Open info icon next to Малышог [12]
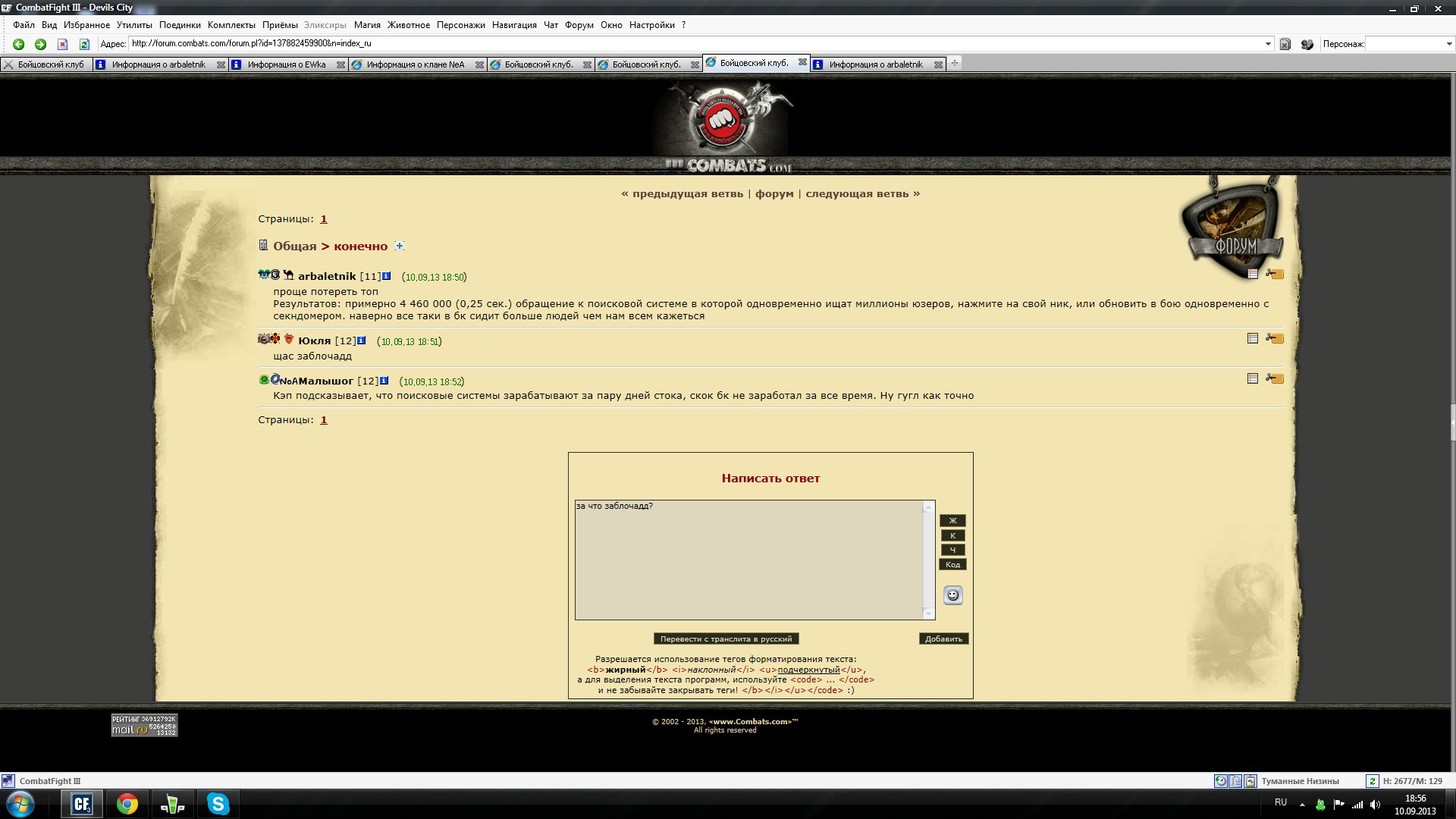1456x819 pixels. tap(384, 381)
